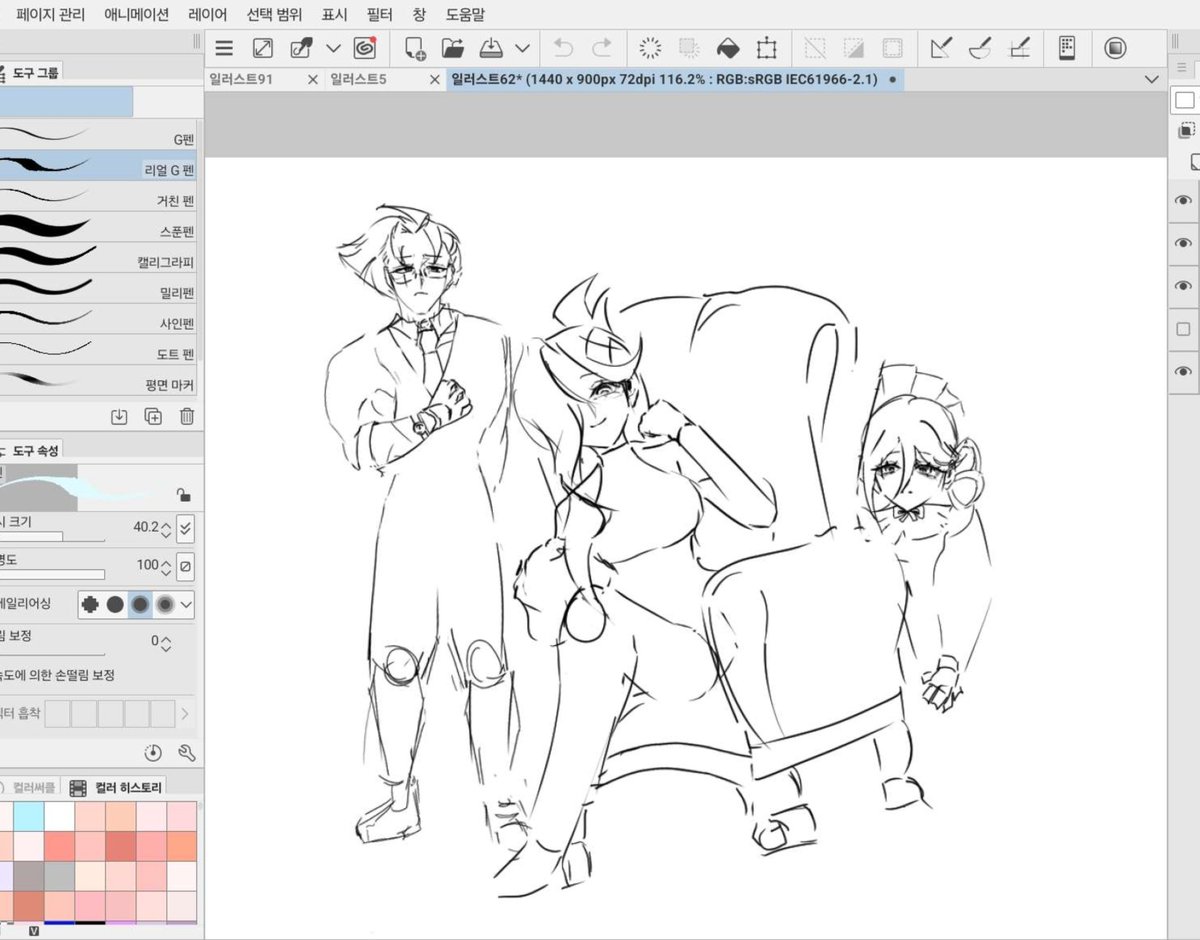Click the Redo arrow

602,48
